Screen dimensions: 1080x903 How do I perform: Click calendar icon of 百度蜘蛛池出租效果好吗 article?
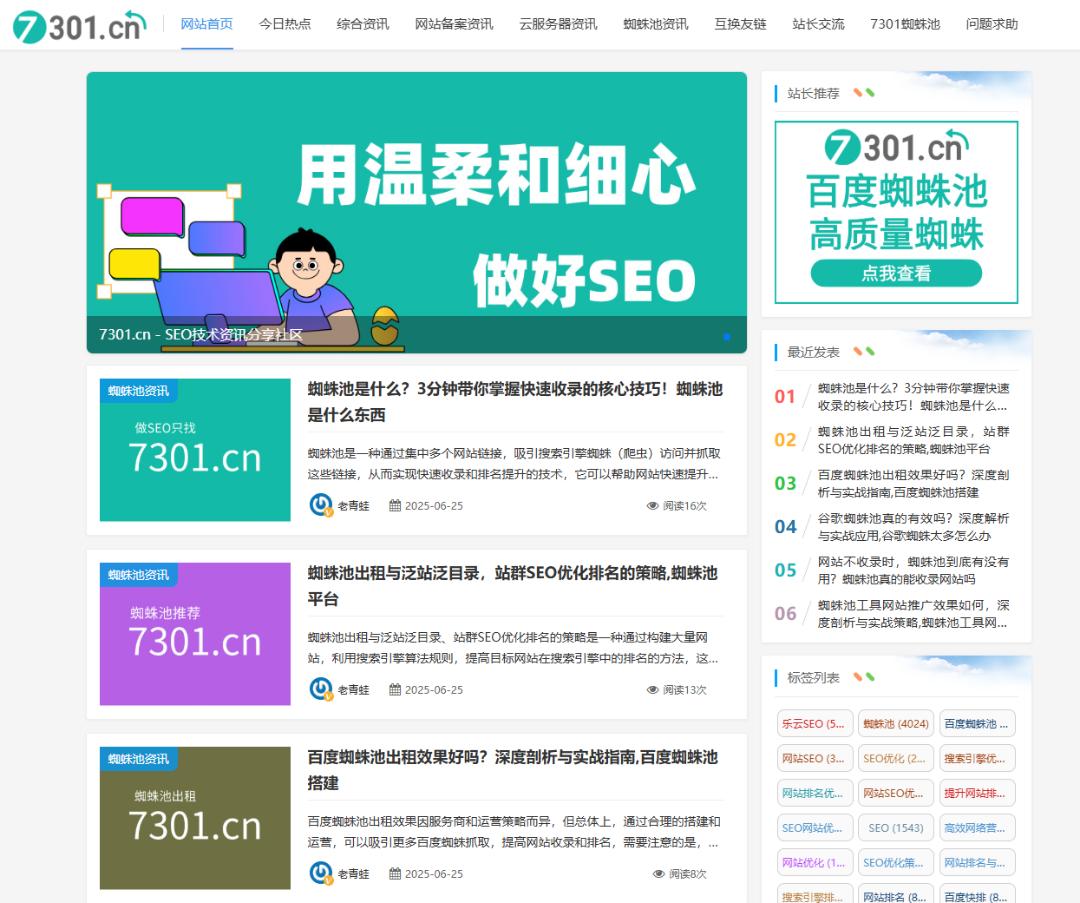[x=395, y=873]
